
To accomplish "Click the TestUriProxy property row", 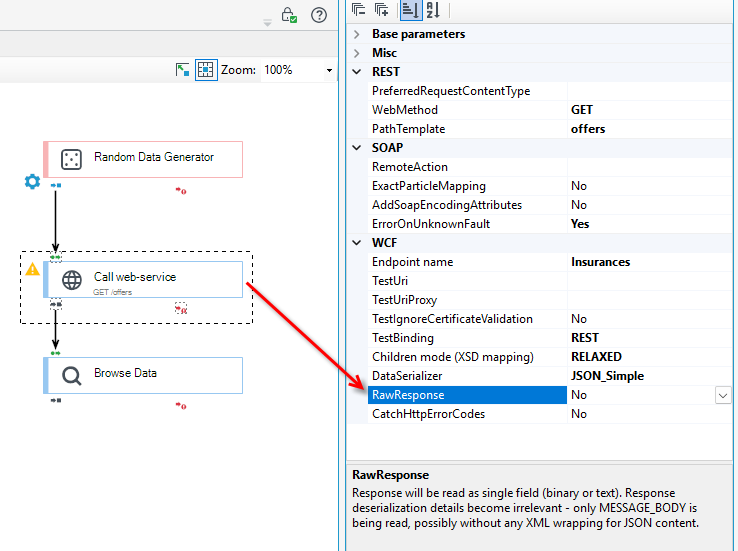I will pos(550,300).
